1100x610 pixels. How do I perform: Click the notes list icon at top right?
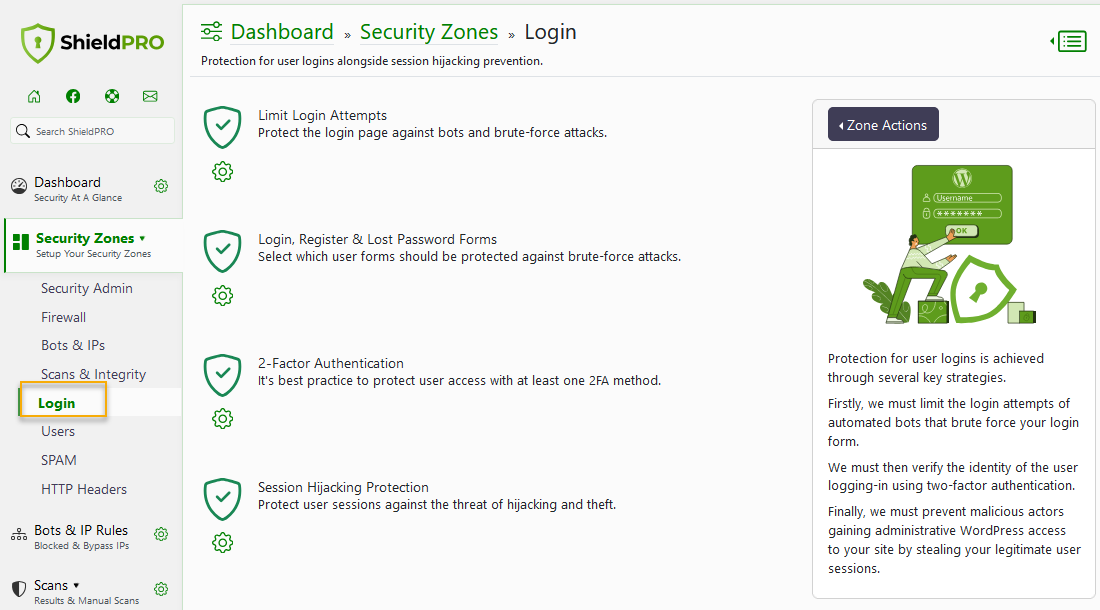1069,41
